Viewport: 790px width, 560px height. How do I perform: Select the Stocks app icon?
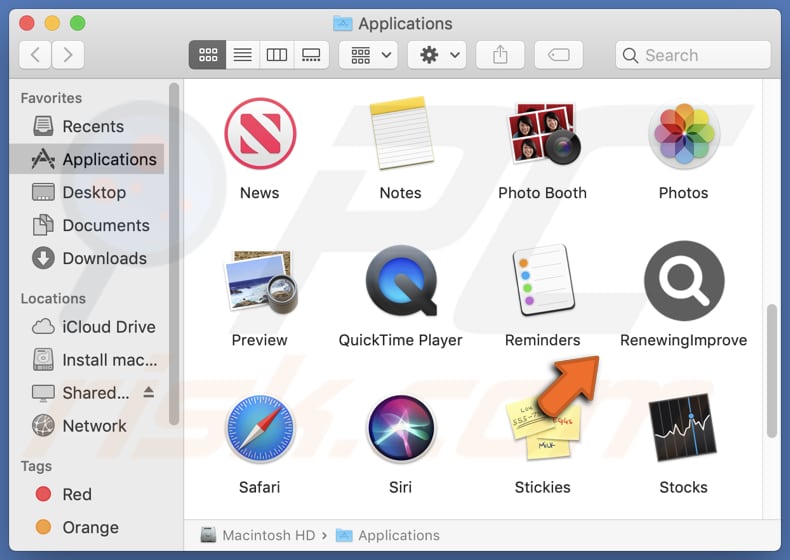(x=684, y=428)
